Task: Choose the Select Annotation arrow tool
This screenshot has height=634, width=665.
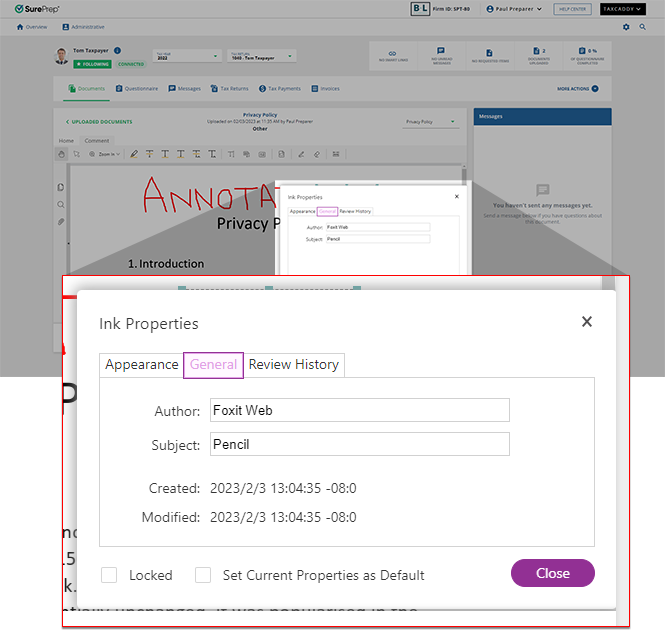Action: pos(76,154)
